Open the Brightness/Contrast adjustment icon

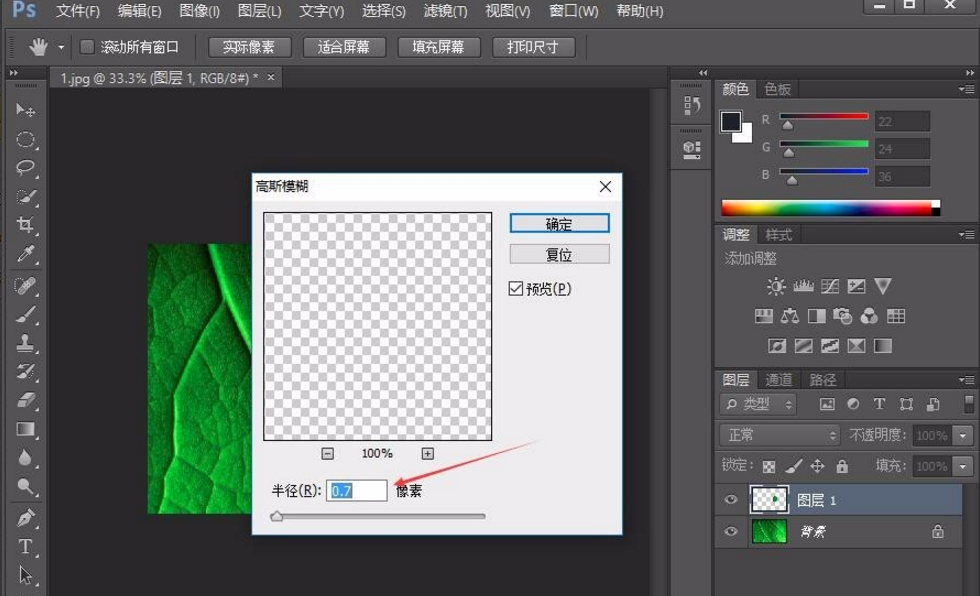point(776,286)
